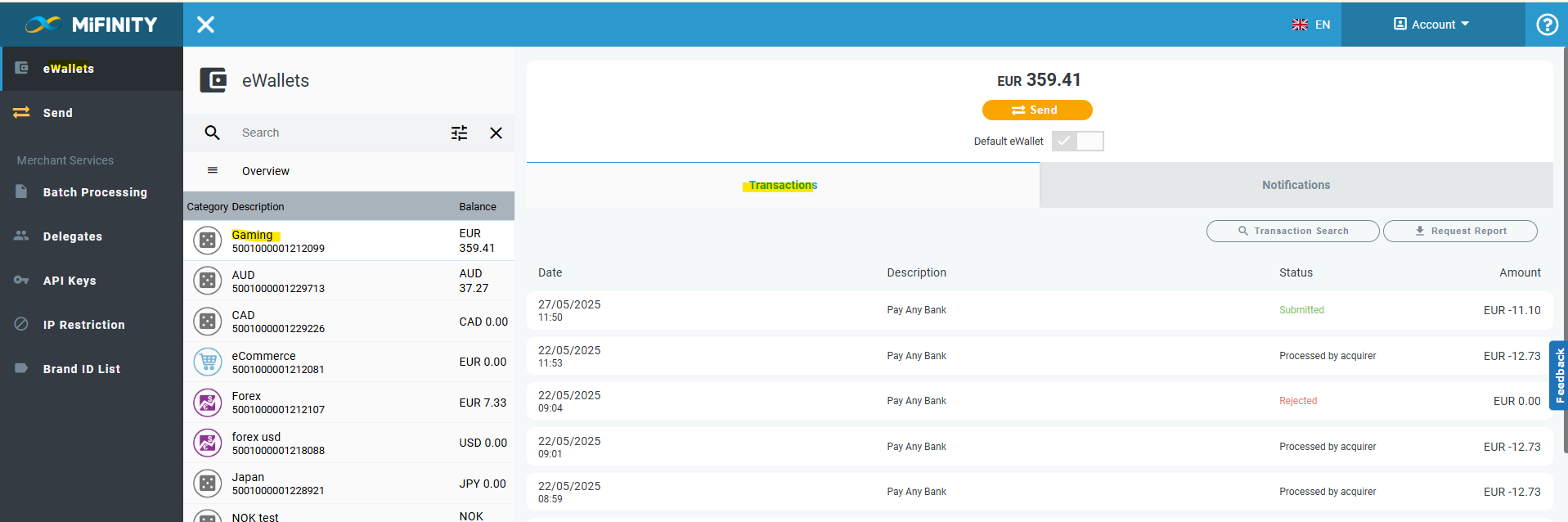Click the Balance column header

pos(478,206)
